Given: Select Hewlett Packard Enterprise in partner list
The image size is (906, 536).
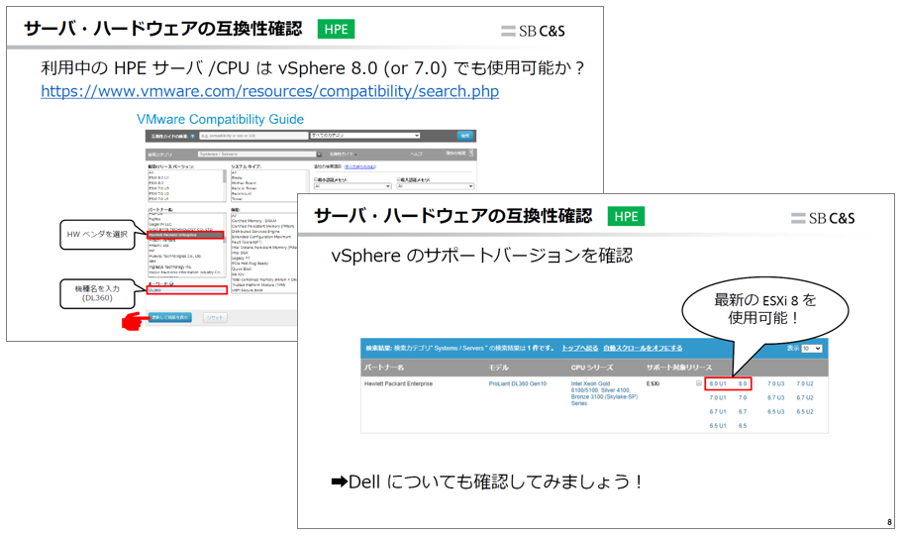Looking at the screenshot, I should click(x=185, y=235).
